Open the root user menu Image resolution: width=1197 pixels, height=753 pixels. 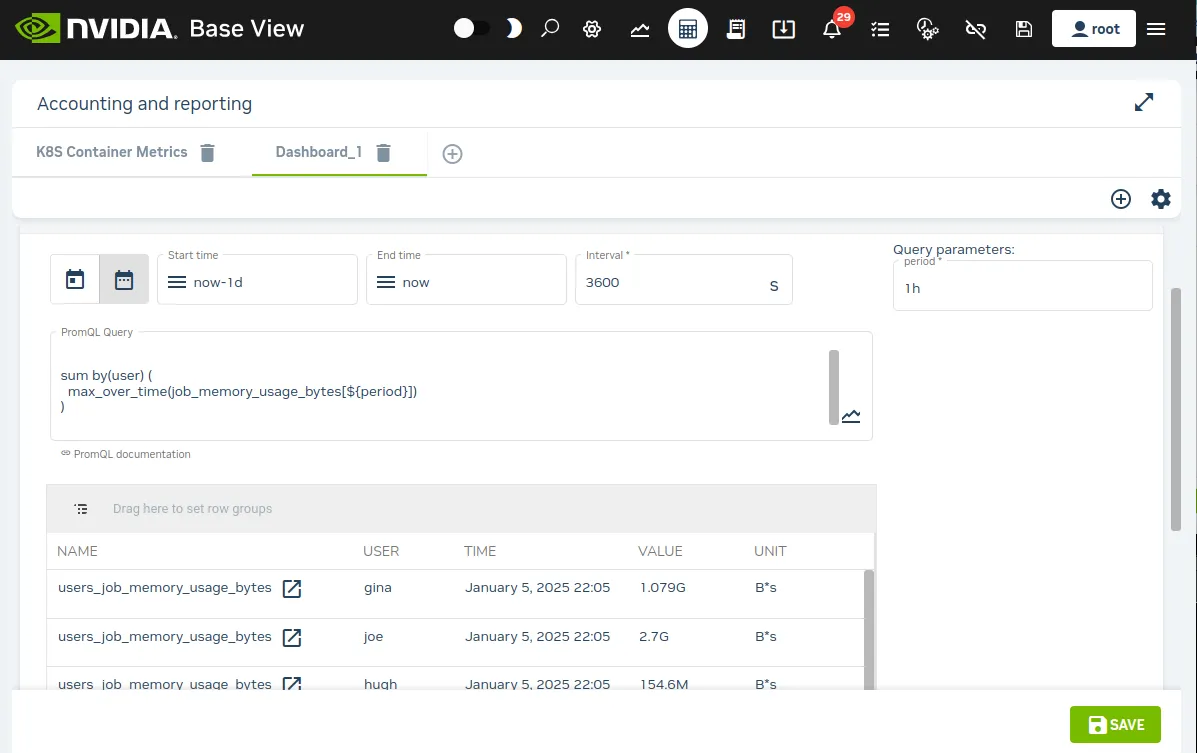click(x=1093, y=29)
